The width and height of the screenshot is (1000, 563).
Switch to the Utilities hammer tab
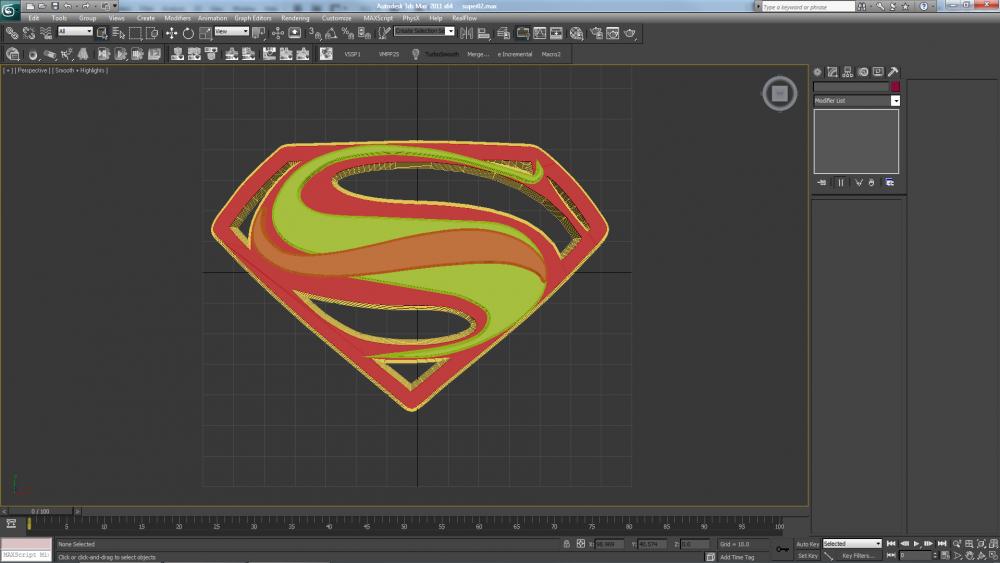893,72
